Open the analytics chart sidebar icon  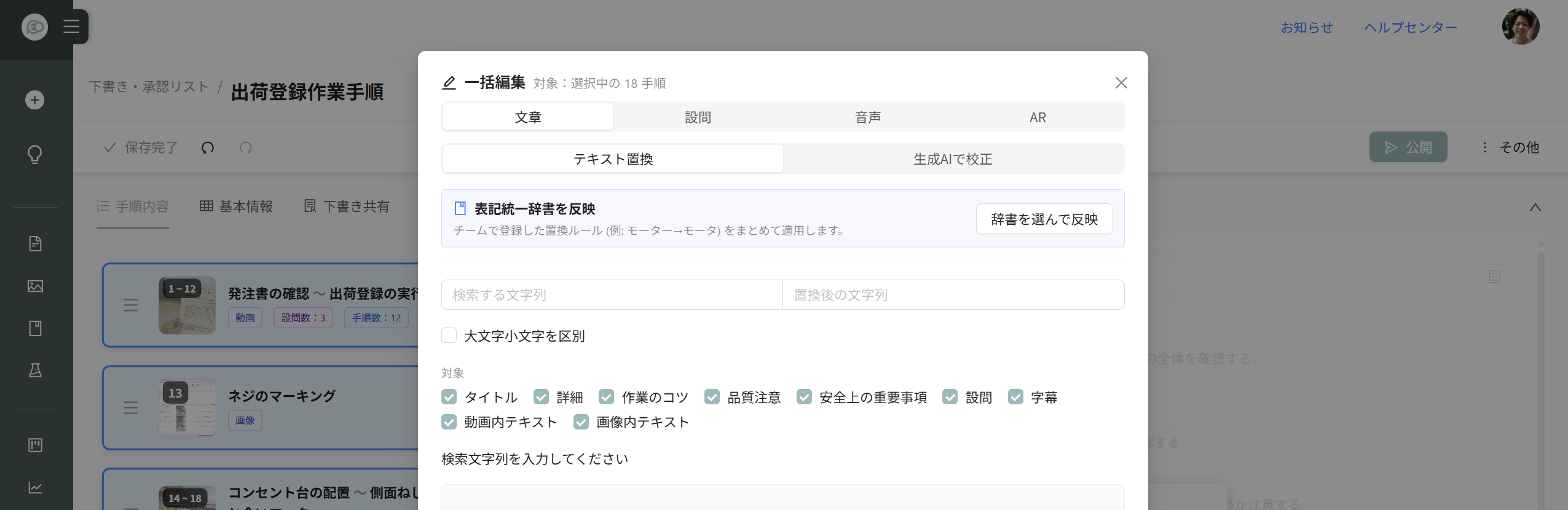tap(35, 487)
